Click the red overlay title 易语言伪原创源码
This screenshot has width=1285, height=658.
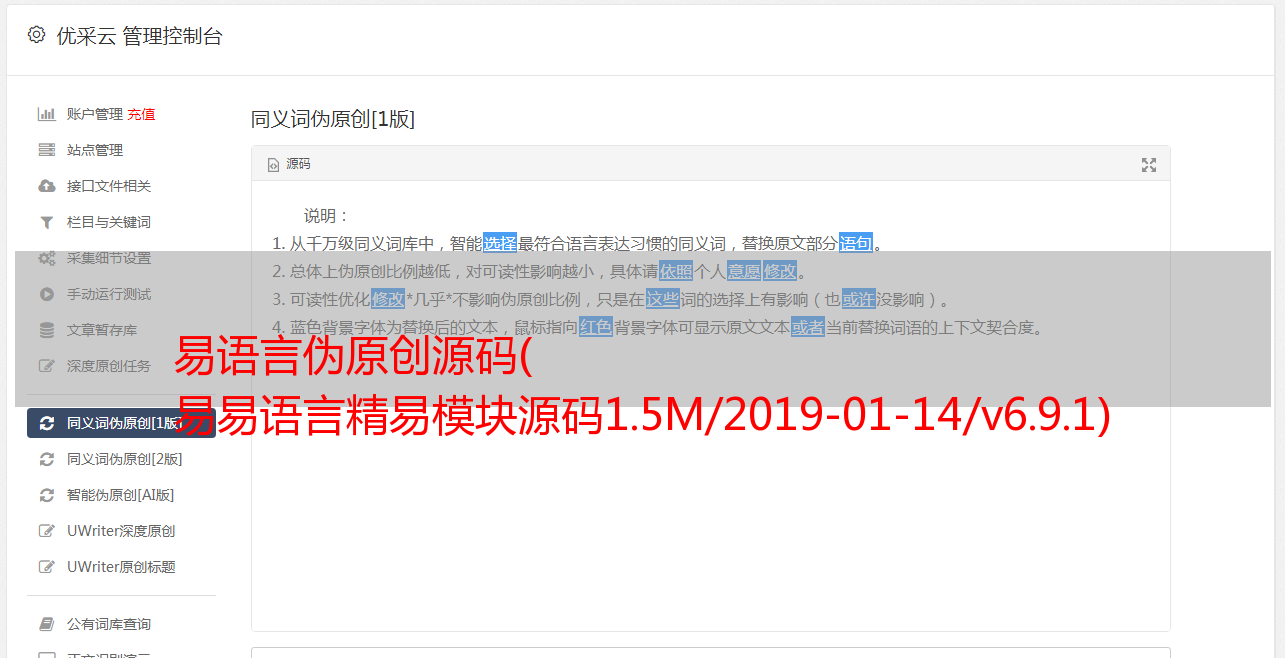tap(349, 356)
